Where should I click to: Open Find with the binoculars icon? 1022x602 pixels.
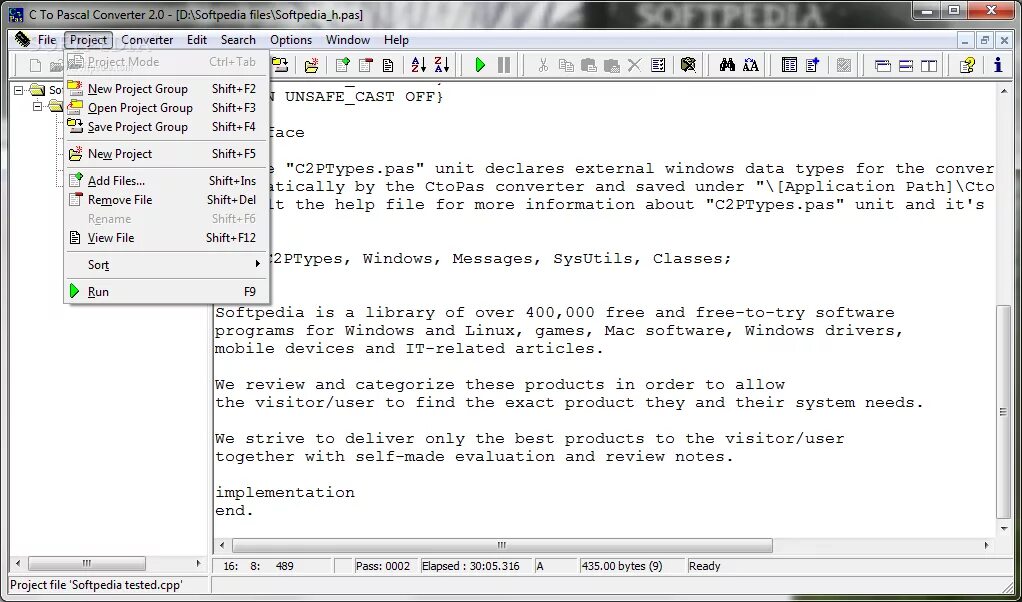click(727, 65)
